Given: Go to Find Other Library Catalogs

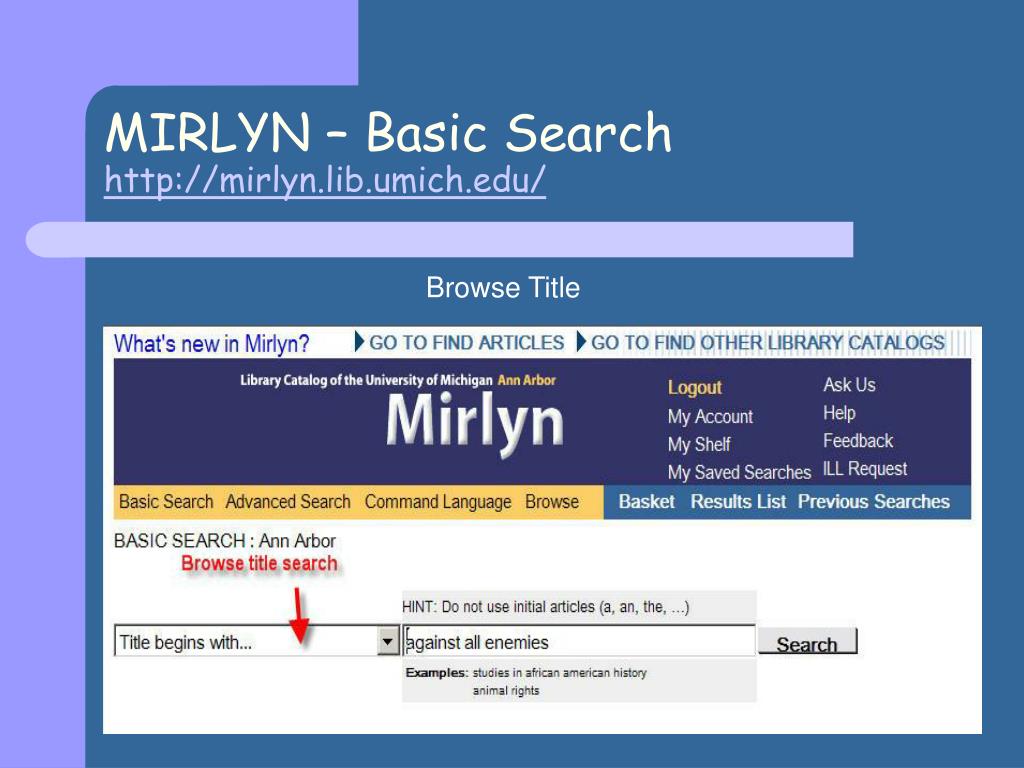Looking at the screenshot, I should 767,343.
